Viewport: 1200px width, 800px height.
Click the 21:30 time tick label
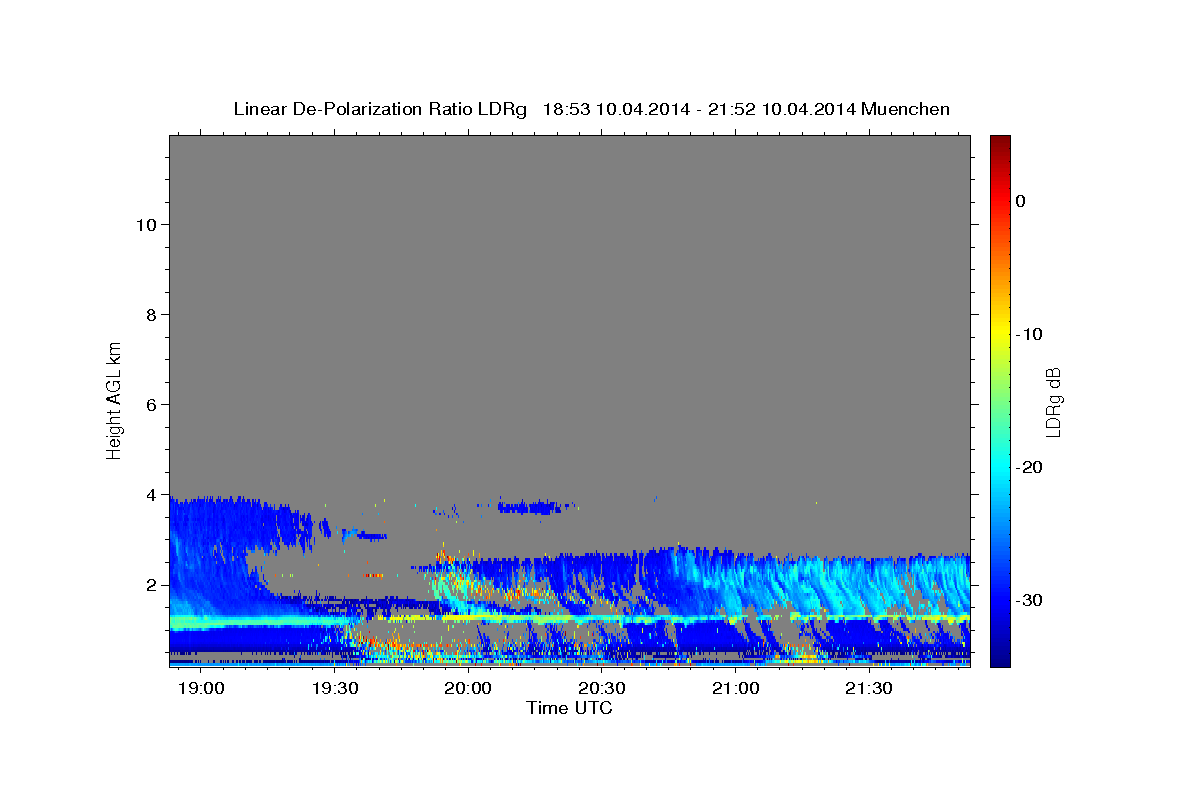(x=869, y=689)
